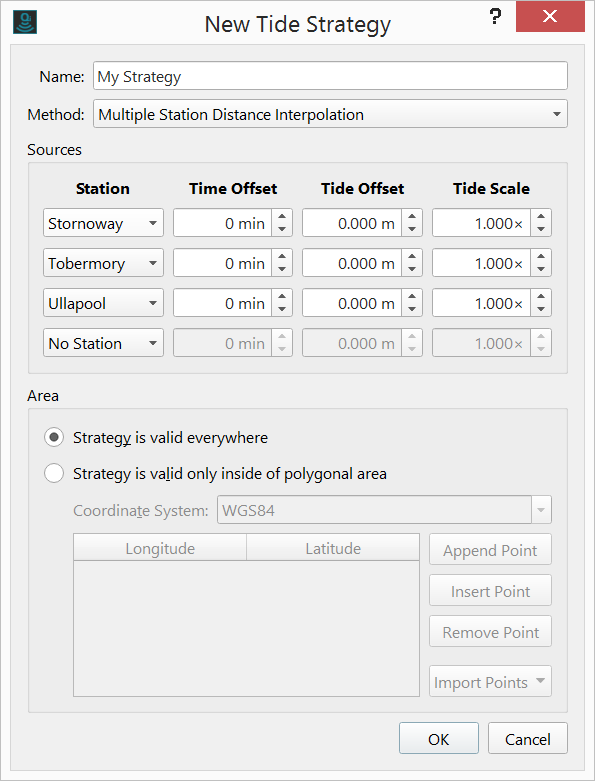595x781 pixels.
Task: Expand the Ullapool station dropdown
Action: [x=103, y=303]
